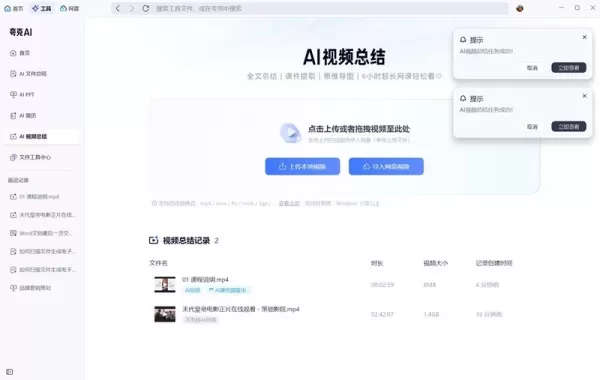Click the 4 分钟前 created time cell
600x380 pixels.
[488, 285]
